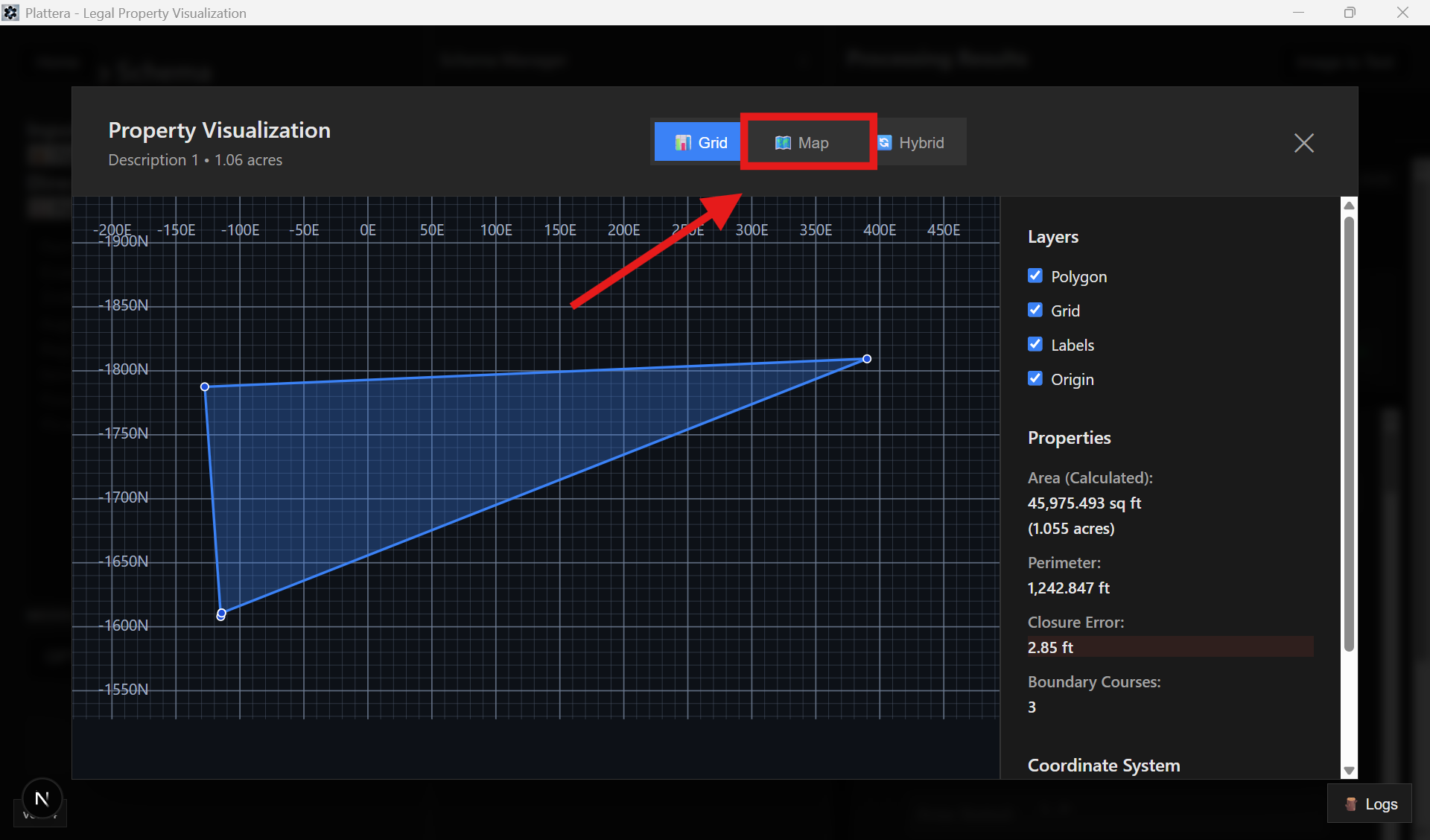The height and width of the screenshot is (840, 1430).
Task: Click the X to close Property Visualization
Action: [x=1304, y=143]
